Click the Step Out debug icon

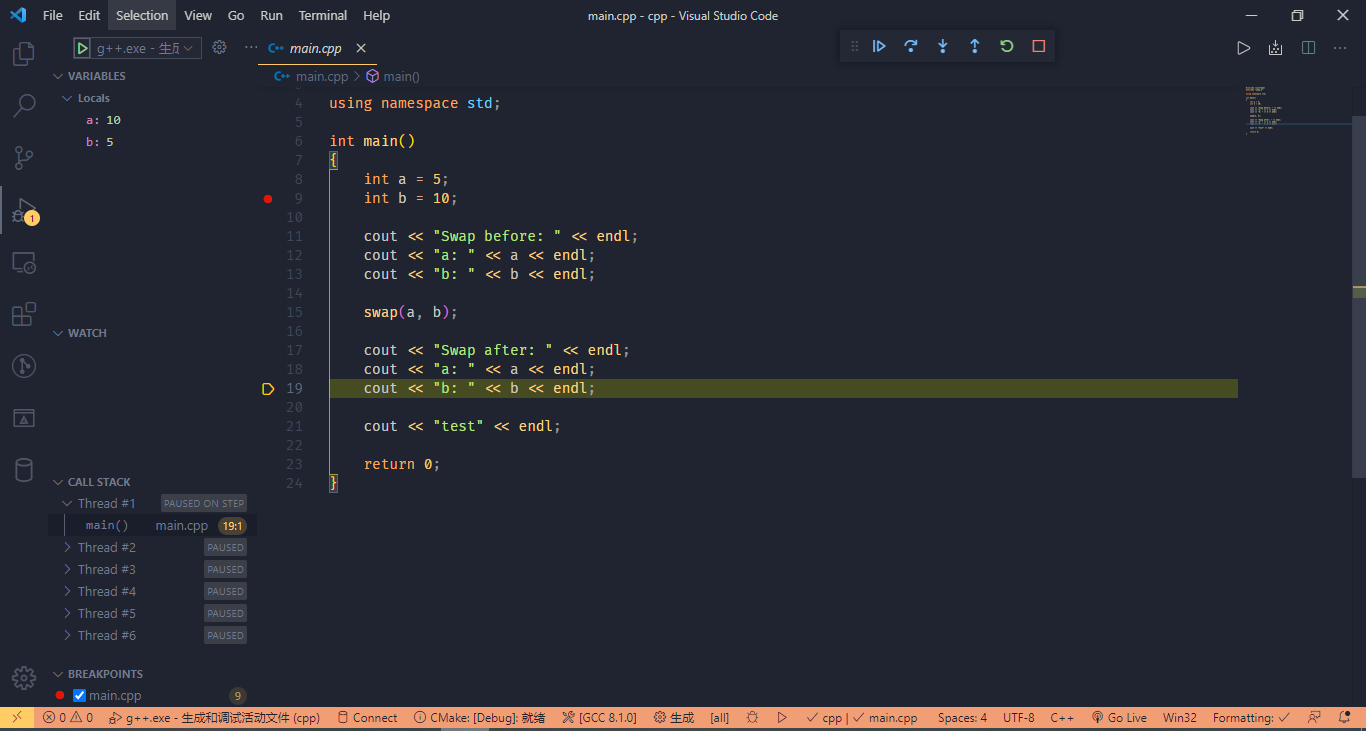(975, 46)
